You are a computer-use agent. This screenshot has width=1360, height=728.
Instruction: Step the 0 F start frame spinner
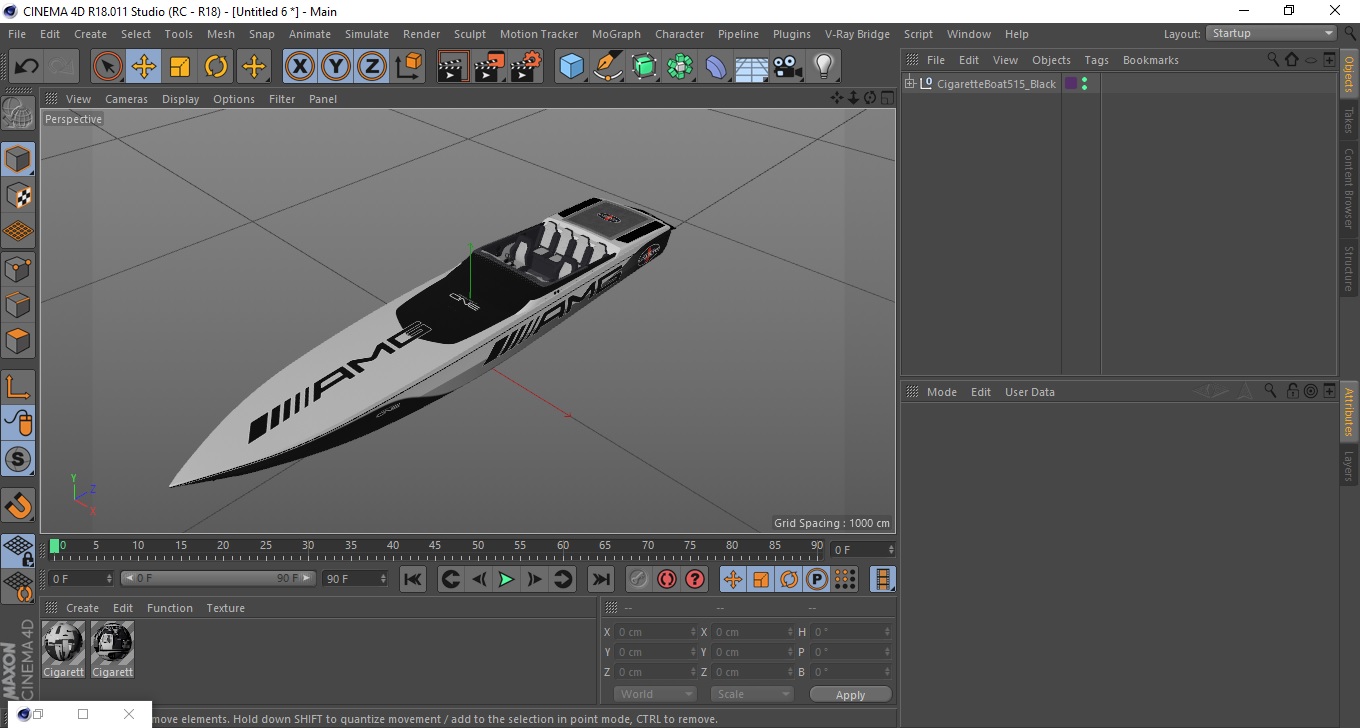[x=109, y=579]
